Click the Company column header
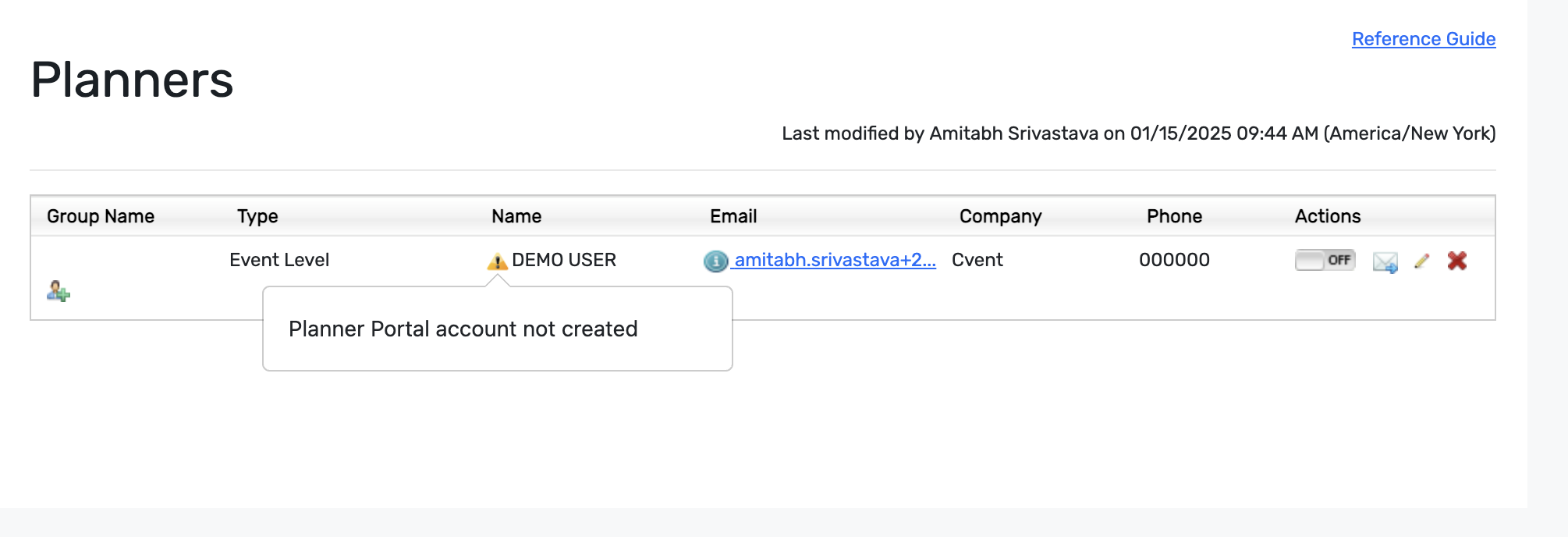The width and height of the screenshot is (1568, 537). pyautogui.click(x=1000, y=216)
